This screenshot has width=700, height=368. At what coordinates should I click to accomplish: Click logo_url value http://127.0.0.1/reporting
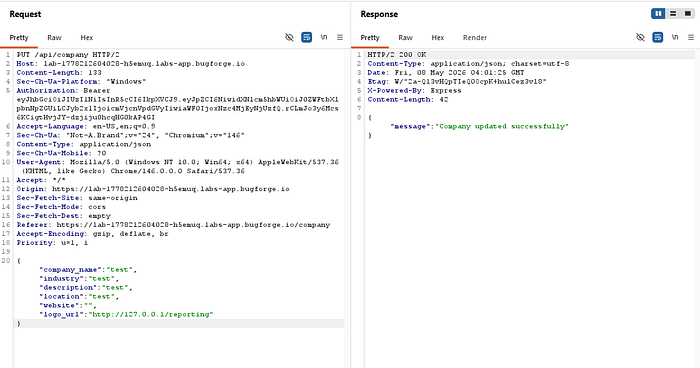(151, 314)
